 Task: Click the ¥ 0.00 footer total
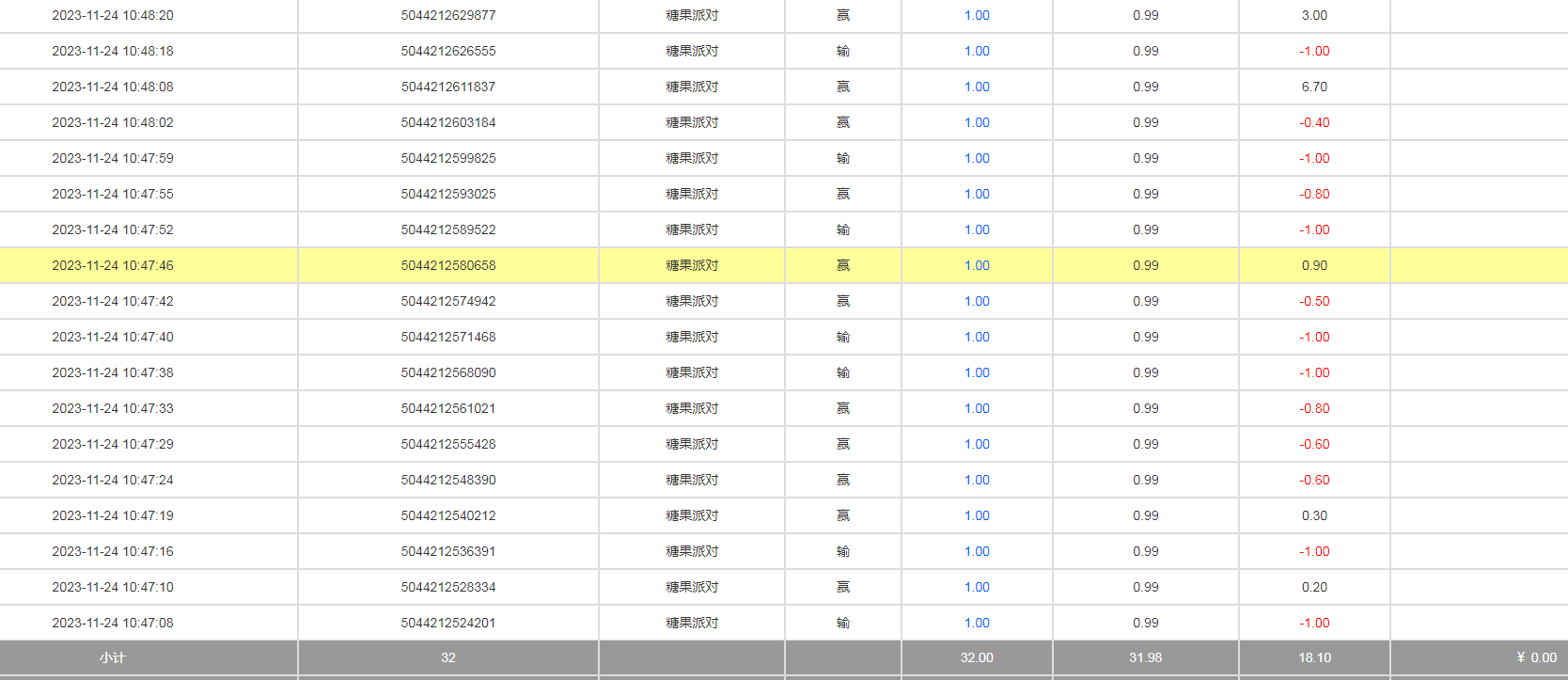click(x=1536, y=657)
